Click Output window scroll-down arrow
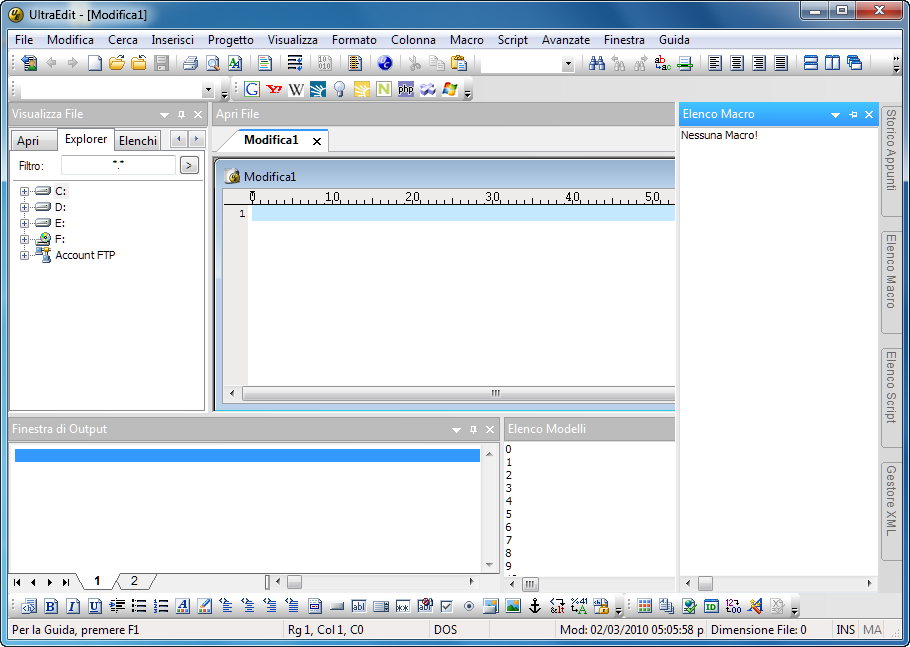The image size is (910, 647). [x=489, y=565]
